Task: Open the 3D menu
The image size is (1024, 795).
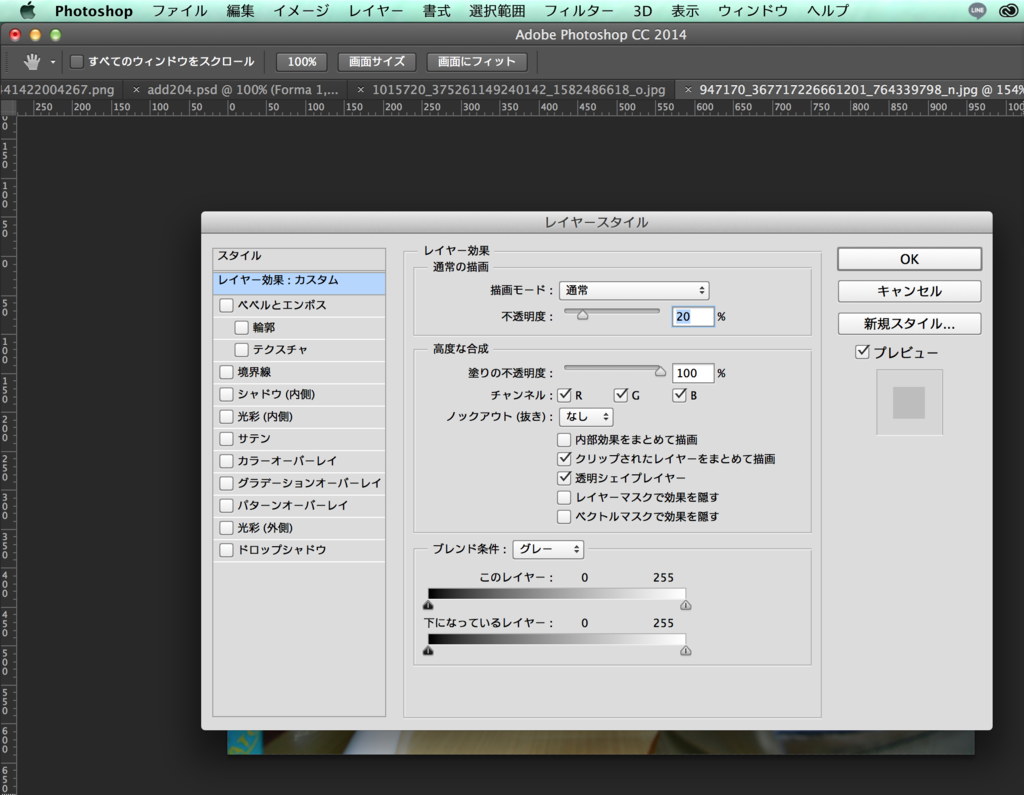Action: point(643,10)
